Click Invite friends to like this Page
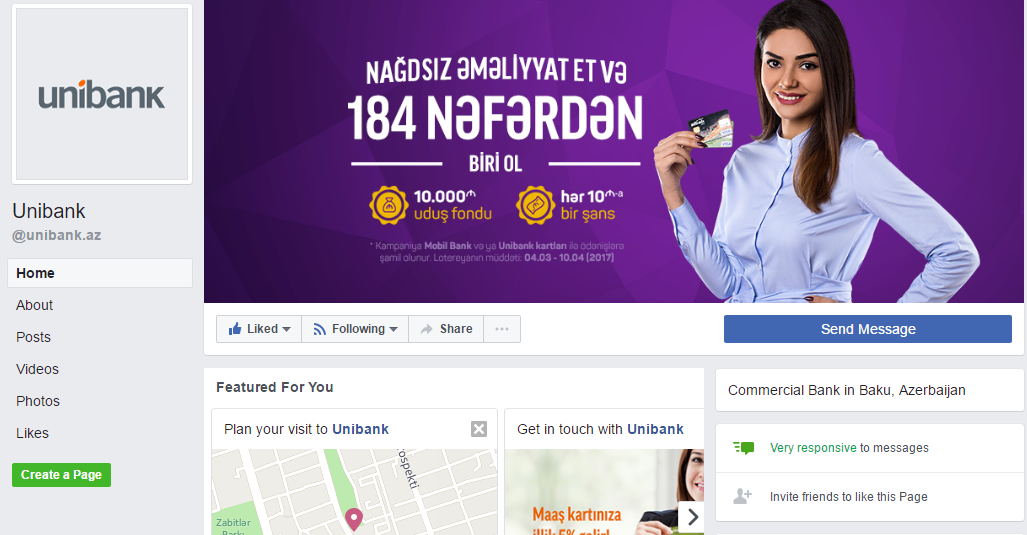The height and width of the screenshot is (535, 1027). (x=849, y=497)
